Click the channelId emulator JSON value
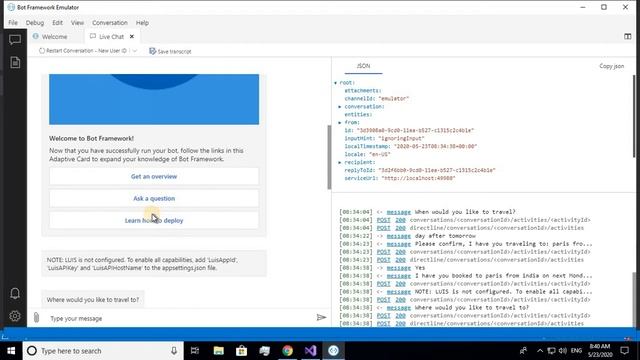The width and height of the screenshot is (640, 360). 393,98
